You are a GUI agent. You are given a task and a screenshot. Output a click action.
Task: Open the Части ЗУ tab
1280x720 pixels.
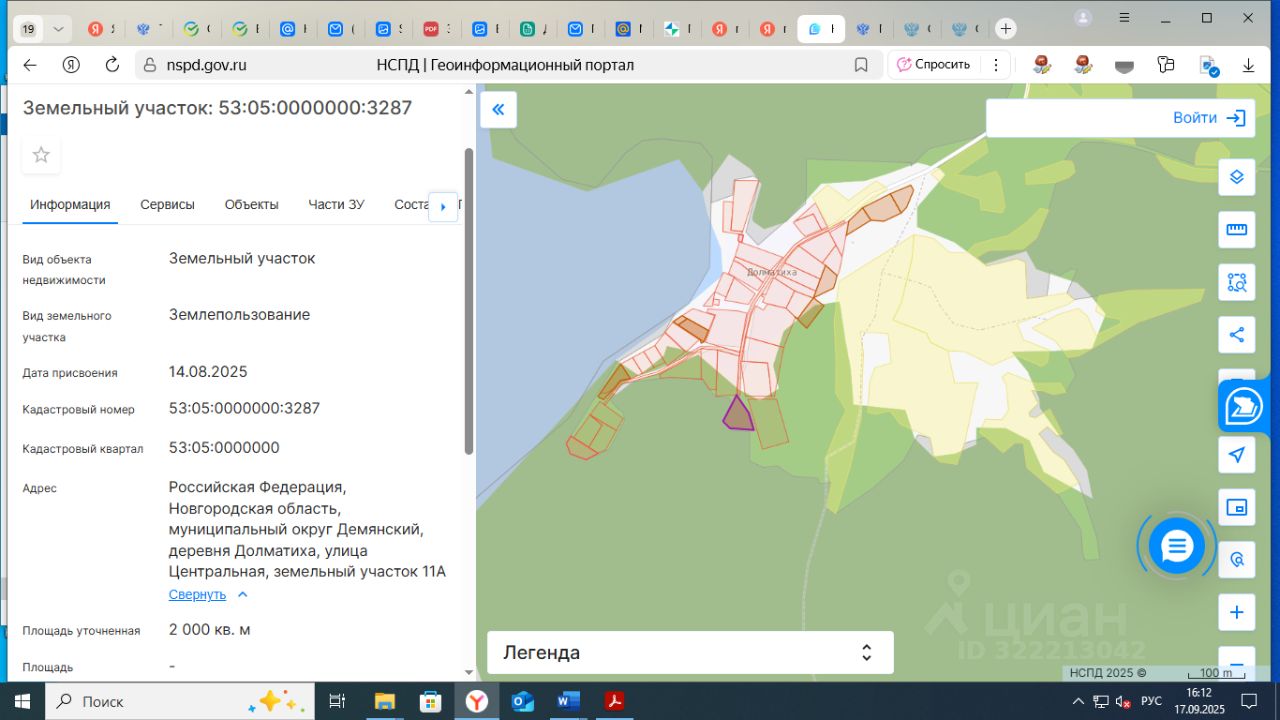336,204
